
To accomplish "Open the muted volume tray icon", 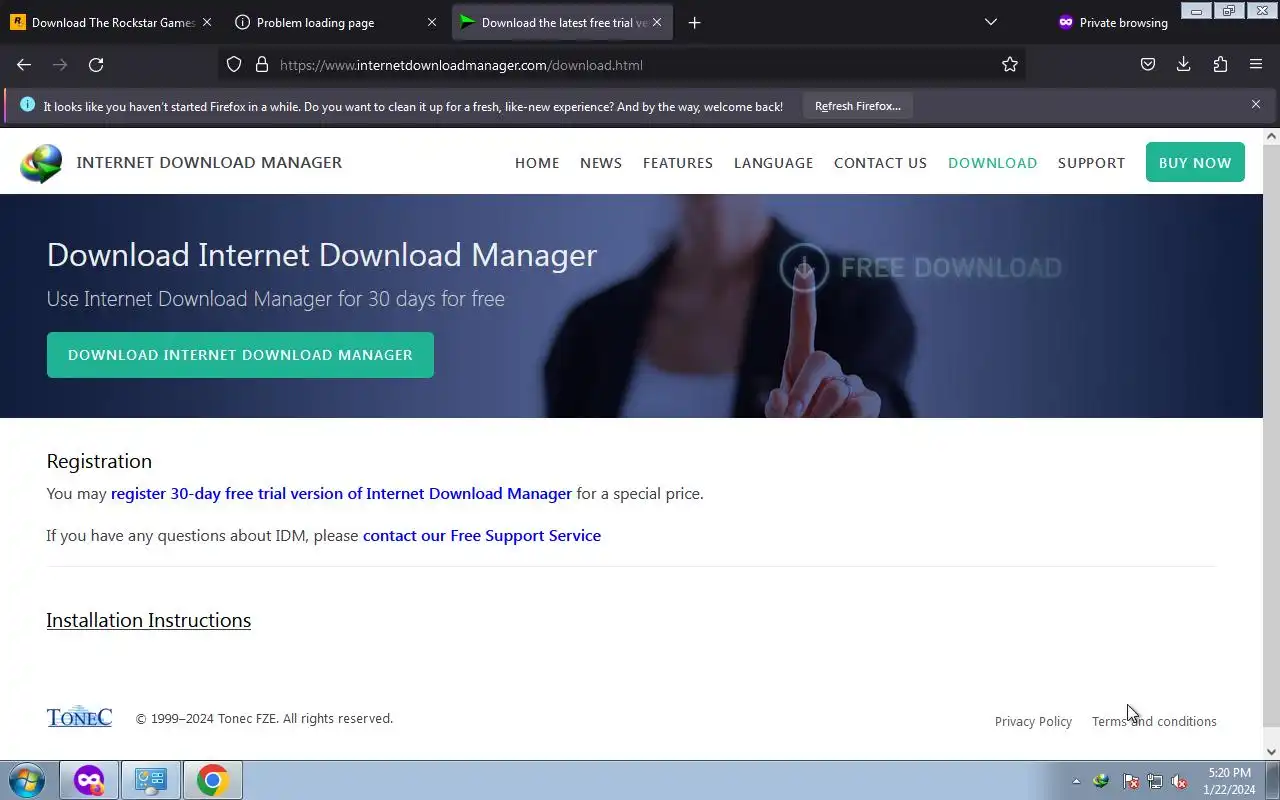I will click(1180, 781).
